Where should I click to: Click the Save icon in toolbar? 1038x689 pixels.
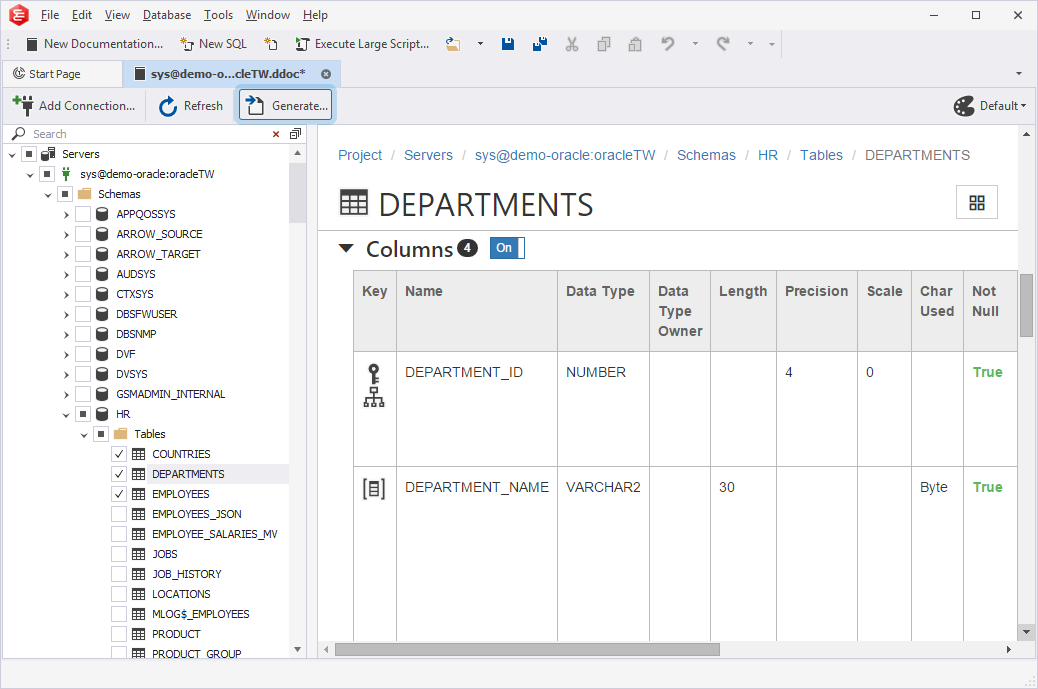coord(508,44)
